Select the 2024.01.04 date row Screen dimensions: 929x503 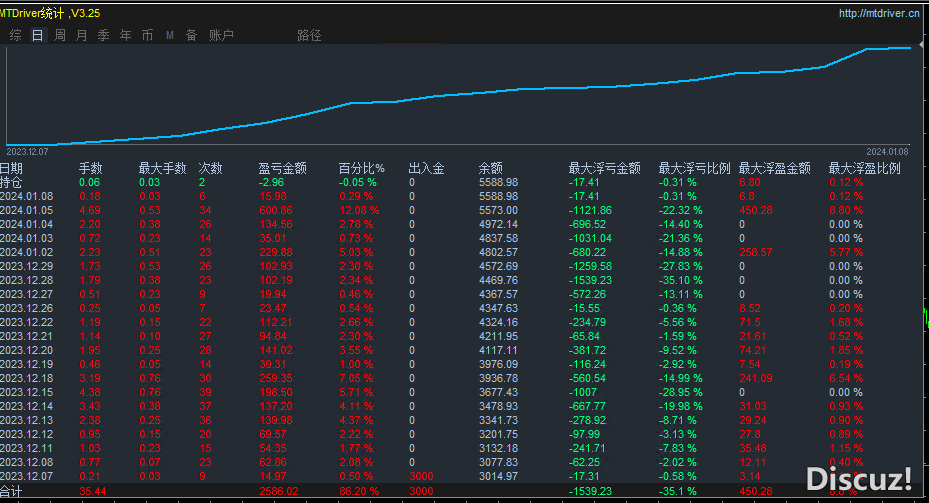point(27,225)
